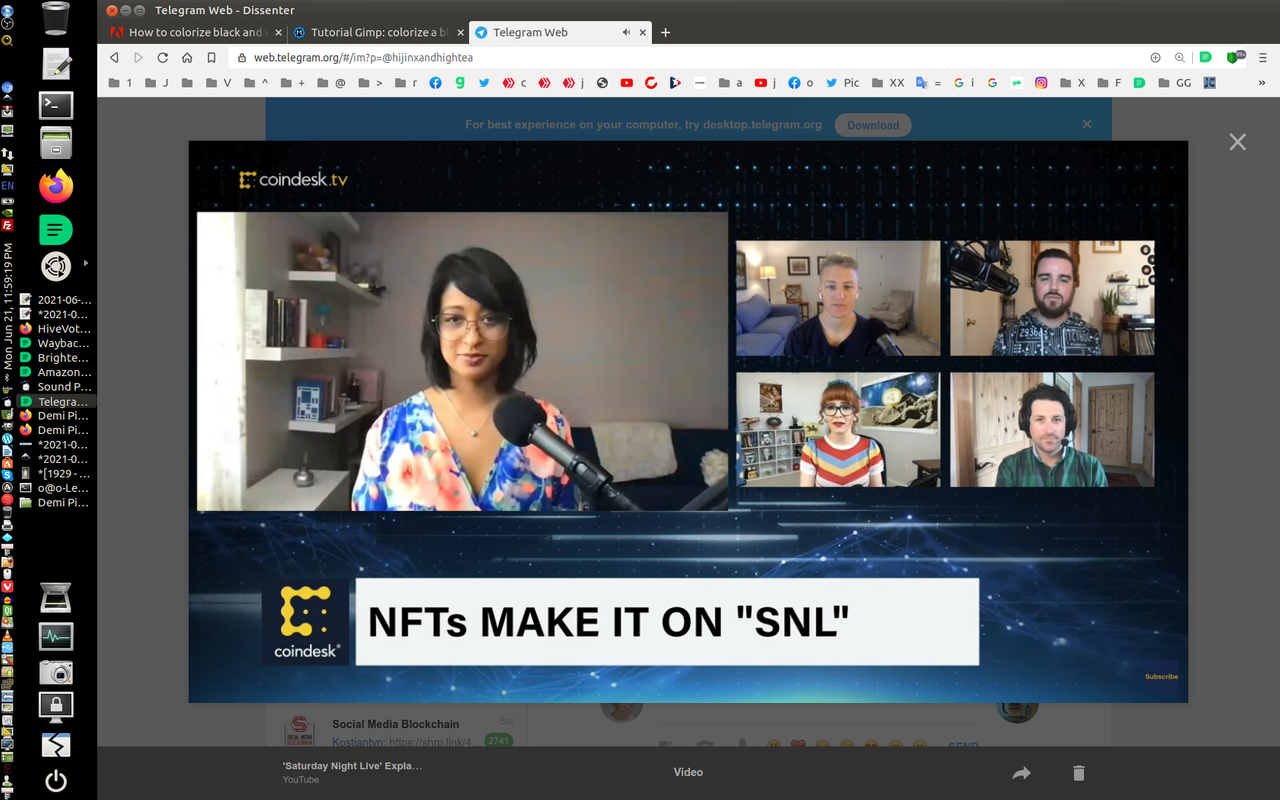The width and height of the screenshot is (1280, 800).
Task: Click the Ubuntu logo launcher in dock
Action: point(56,266)
